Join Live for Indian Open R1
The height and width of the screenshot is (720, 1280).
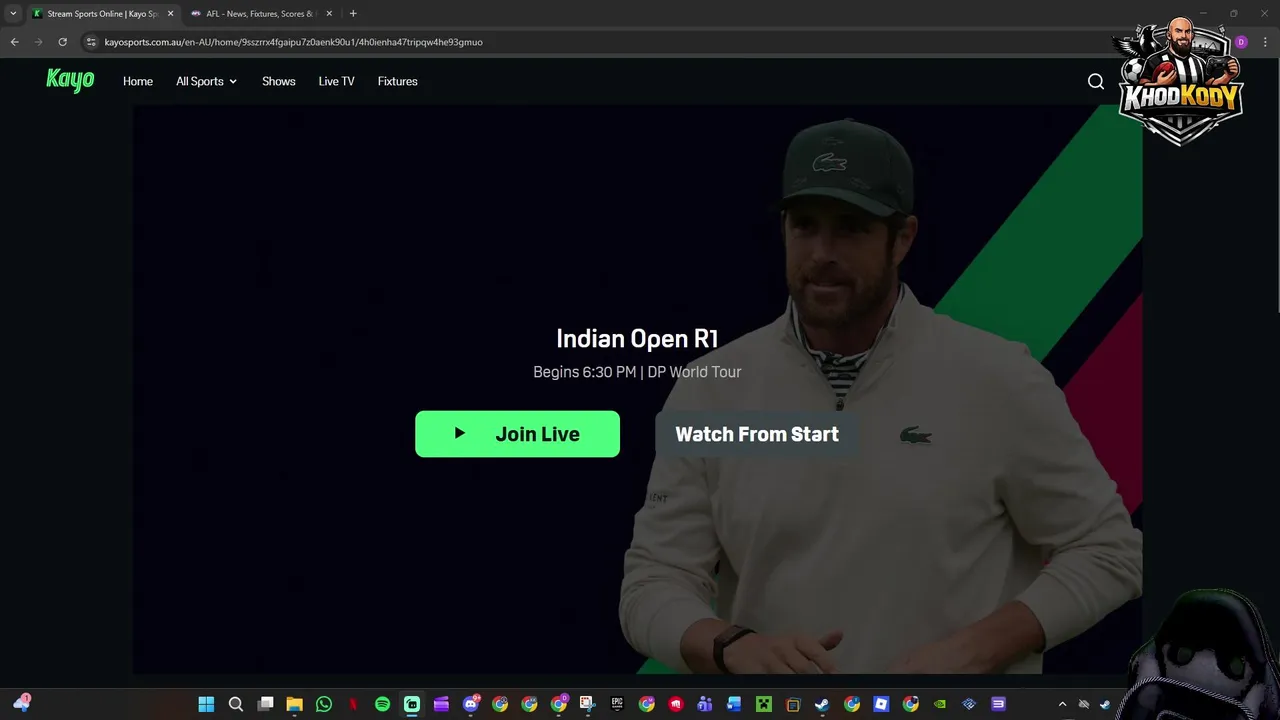517,434
